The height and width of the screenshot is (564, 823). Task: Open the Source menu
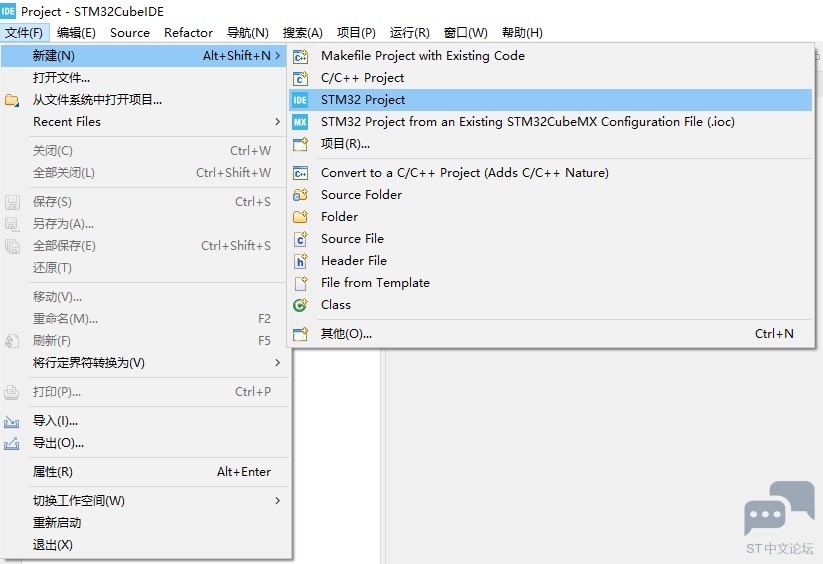pos(130,33)
